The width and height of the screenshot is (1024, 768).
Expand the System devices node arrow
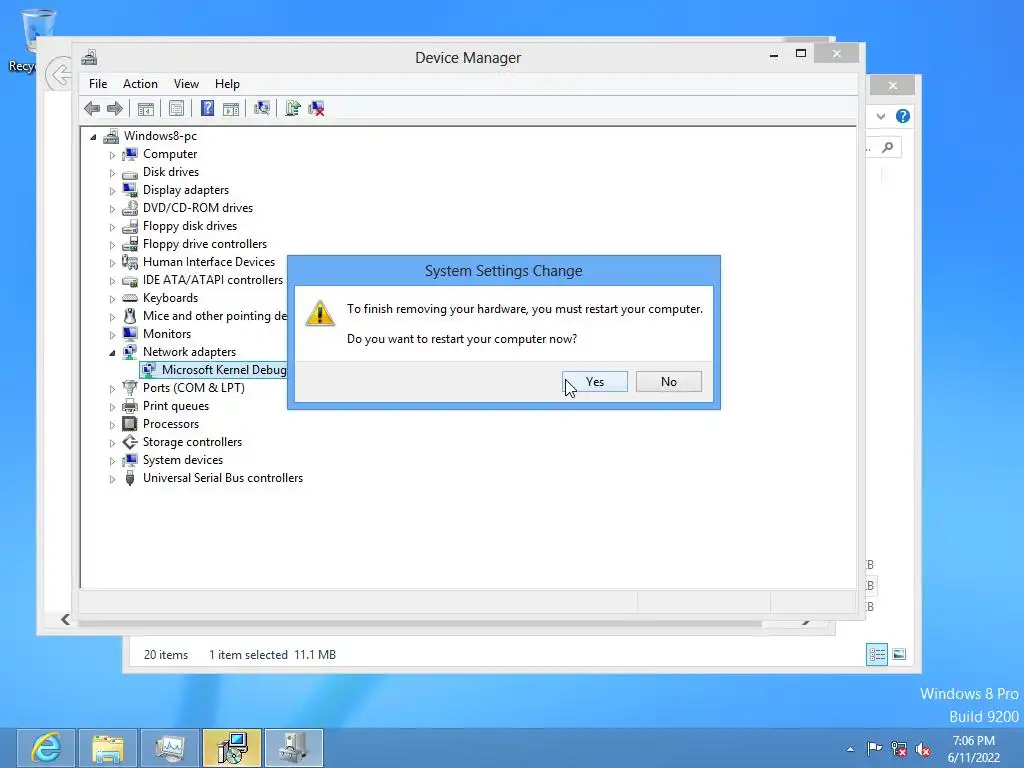[112, 461]
